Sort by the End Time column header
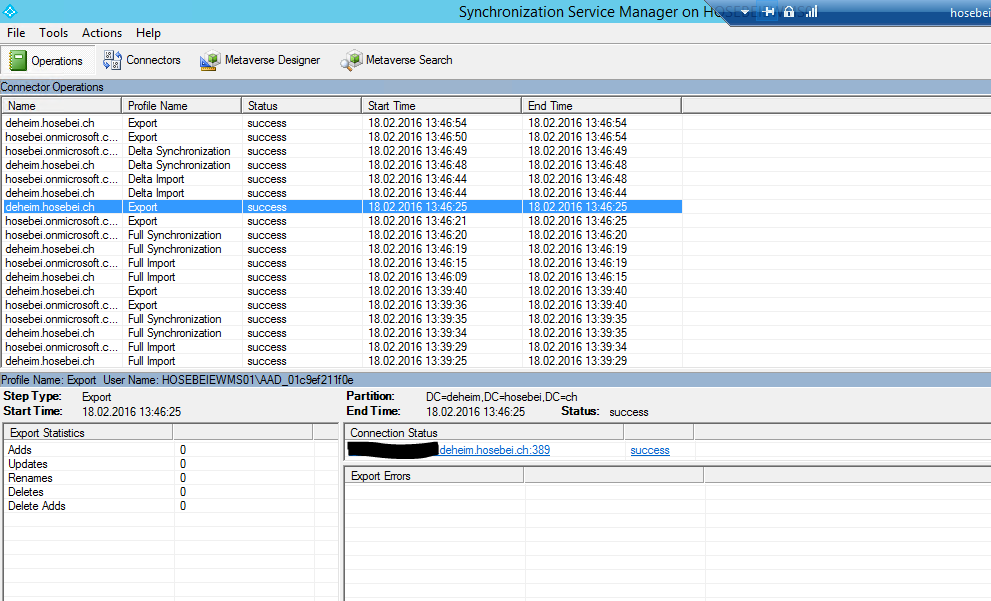Viewport: 991px width, 601px height. tap(601, 106)
